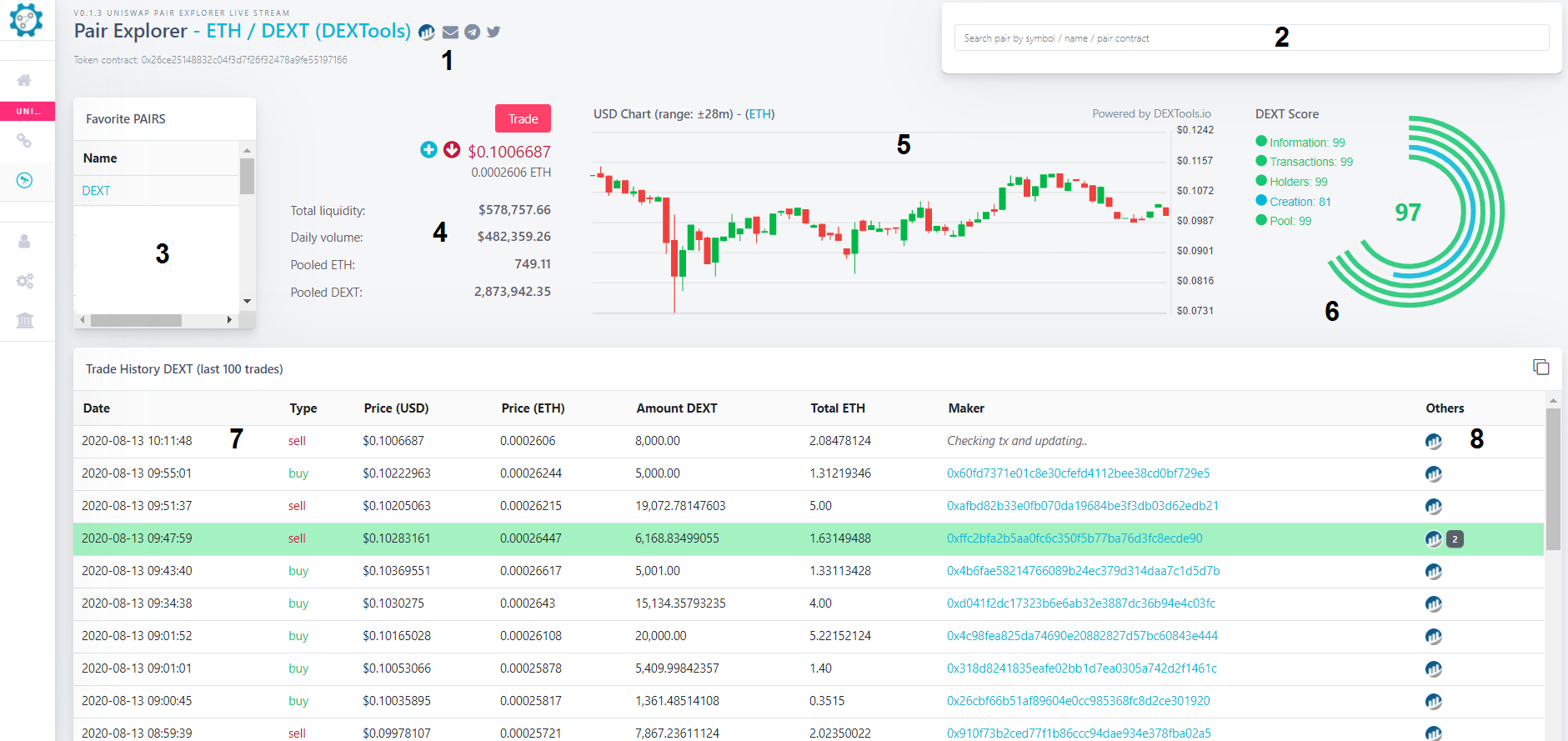Click the Favorite PAIRS horizontal scrollbar thumb
The height and width of the screenshot is (741, 1568).
(x=136, y=320)
